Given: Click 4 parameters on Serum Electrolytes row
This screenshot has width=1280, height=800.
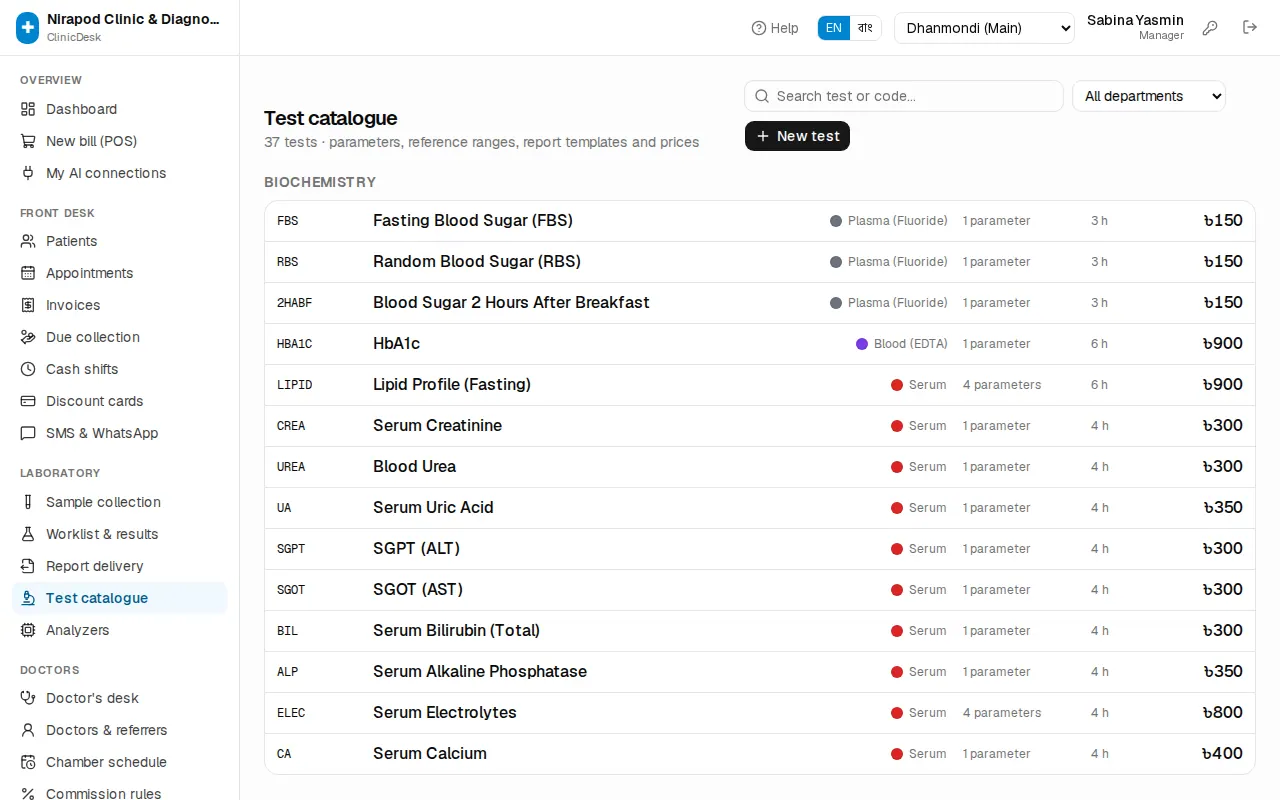Looking at the screenshot, I should (x=1002, y=713).
